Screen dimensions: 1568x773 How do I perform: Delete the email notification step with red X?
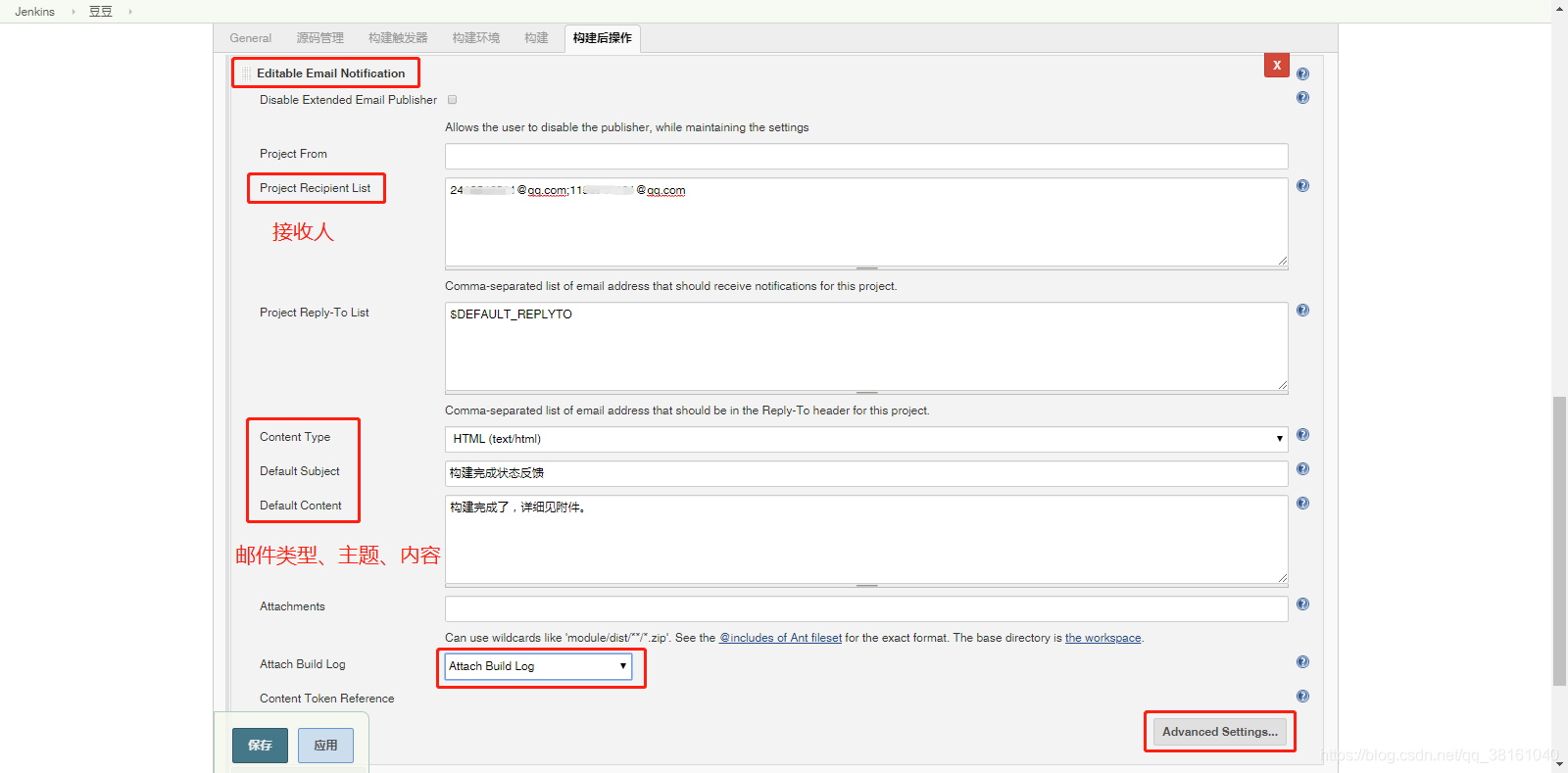[x=1277, y=66]
